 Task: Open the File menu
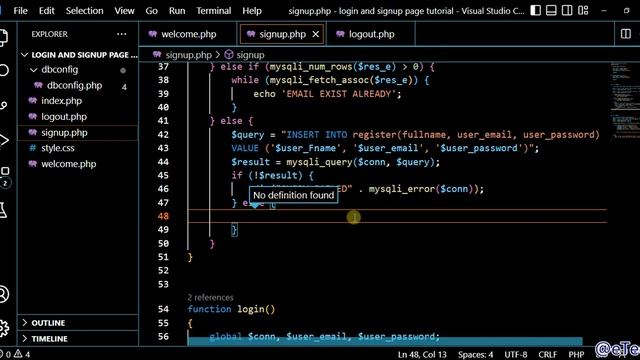coord(20,11)
